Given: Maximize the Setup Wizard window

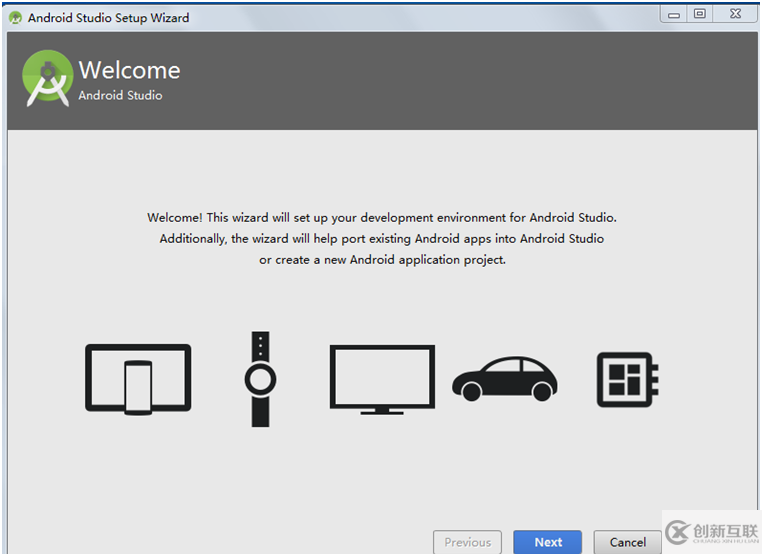Looking at the screenshot, I should pyautogui.click(x=700, y=14).
